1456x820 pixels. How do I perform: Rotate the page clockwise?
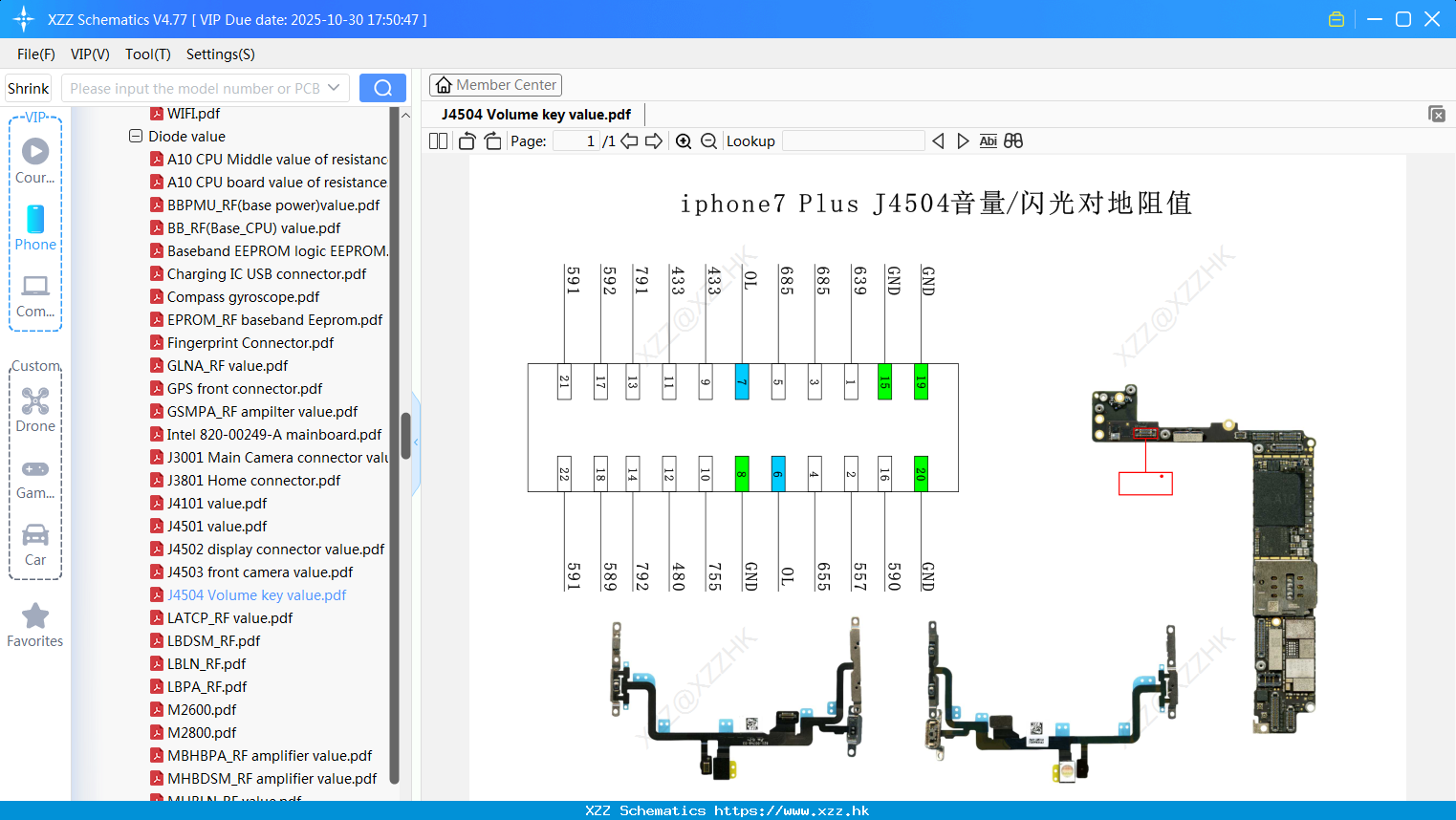coord(492,141)
